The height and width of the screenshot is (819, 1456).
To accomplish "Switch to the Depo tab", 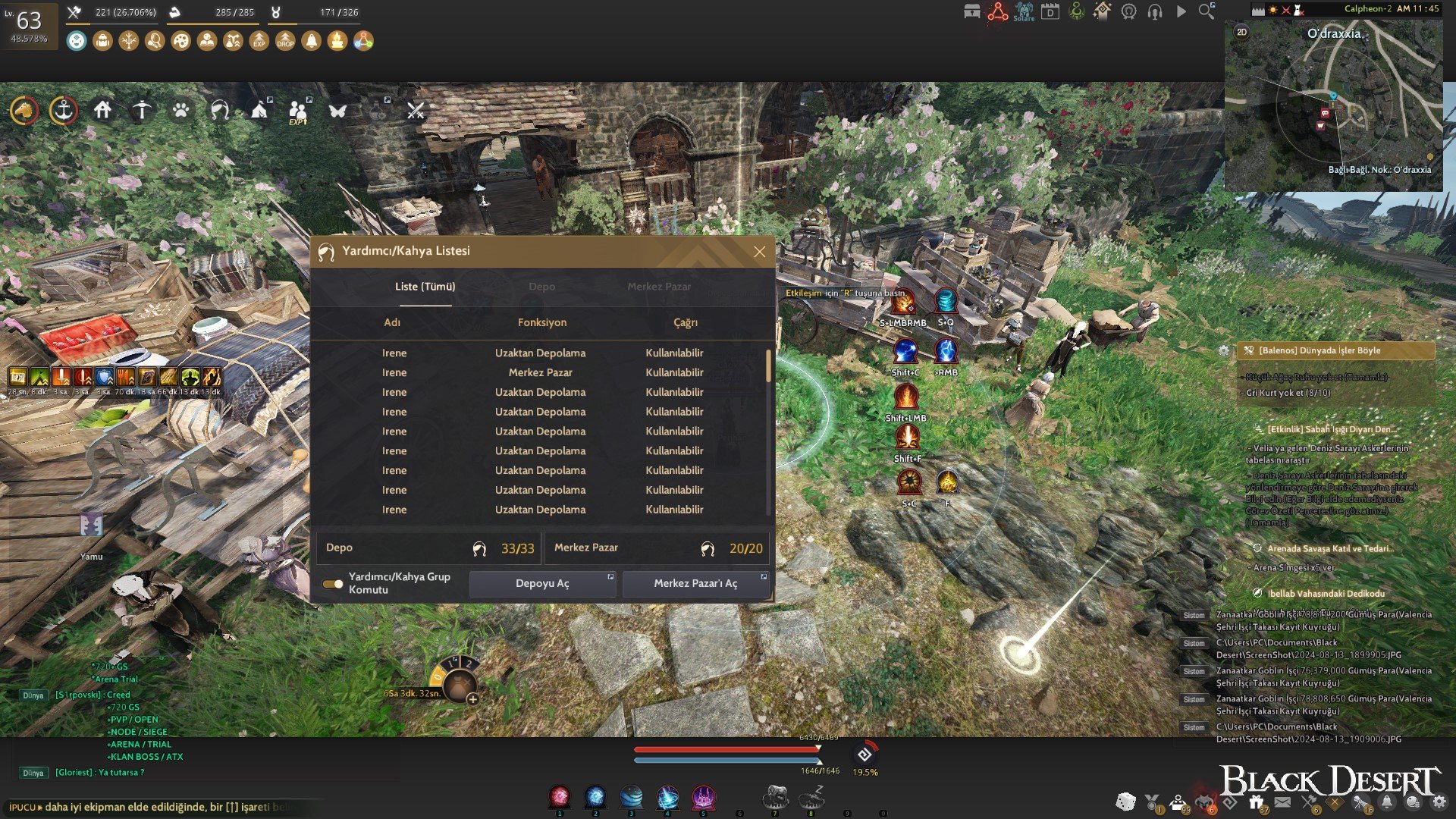I will (x=541, y=287).
